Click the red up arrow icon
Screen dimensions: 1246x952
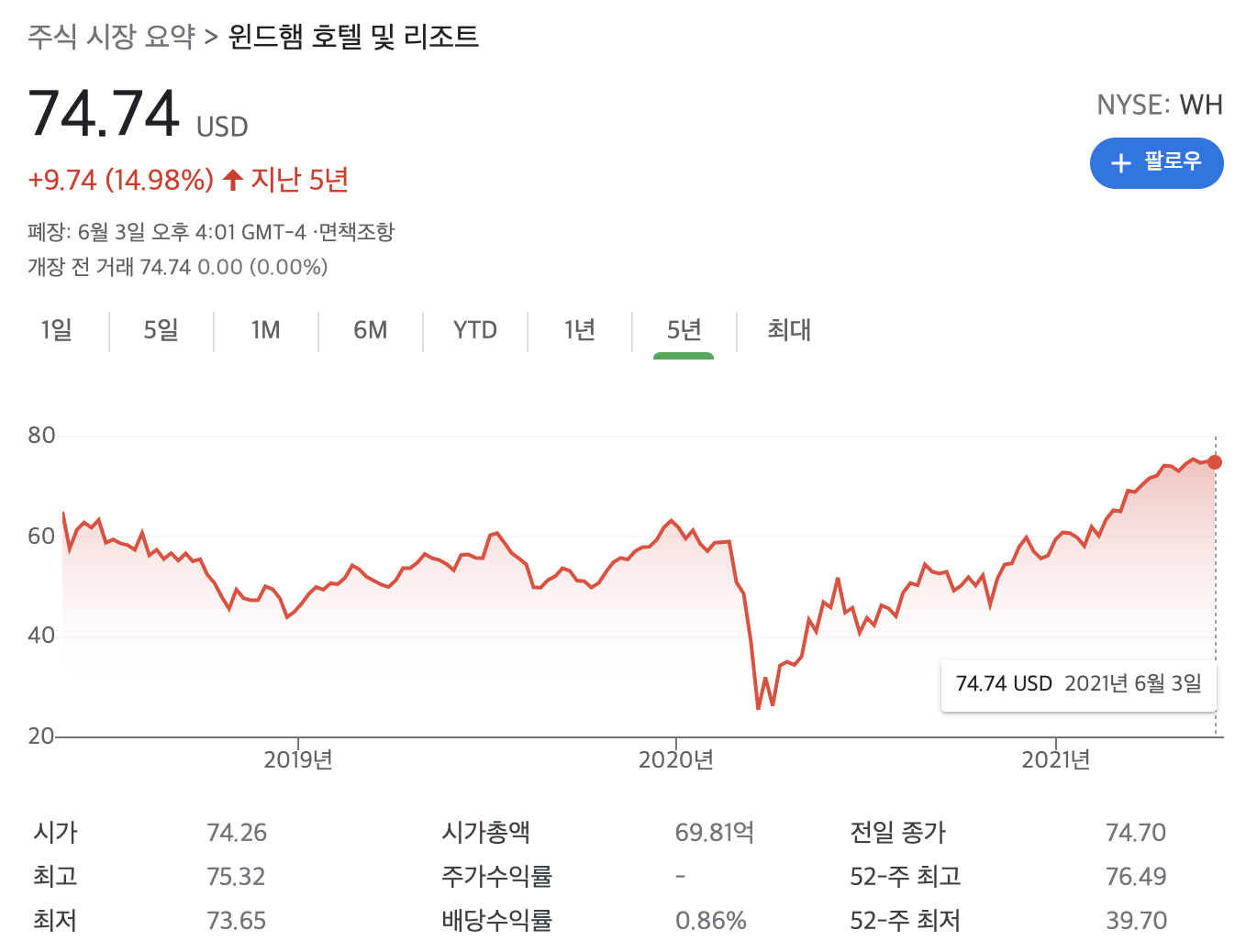pyautogui.click(x=233, y=180)
